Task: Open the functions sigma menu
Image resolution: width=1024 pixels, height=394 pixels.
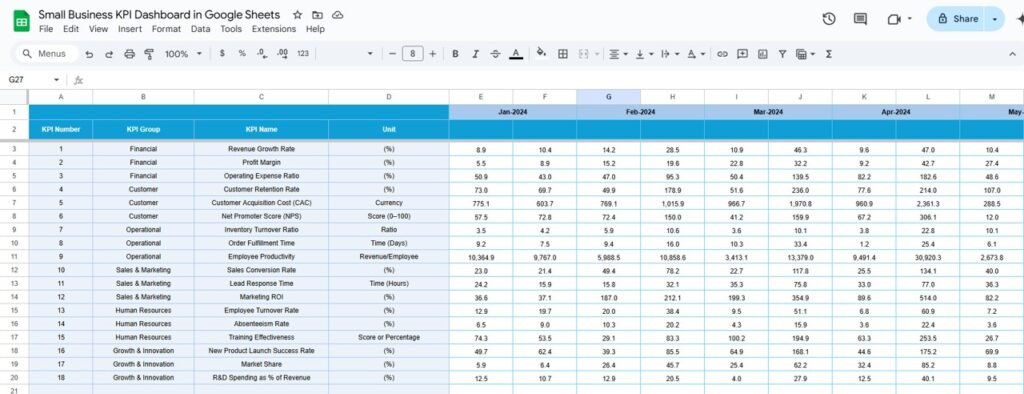Action: point(829,54)
